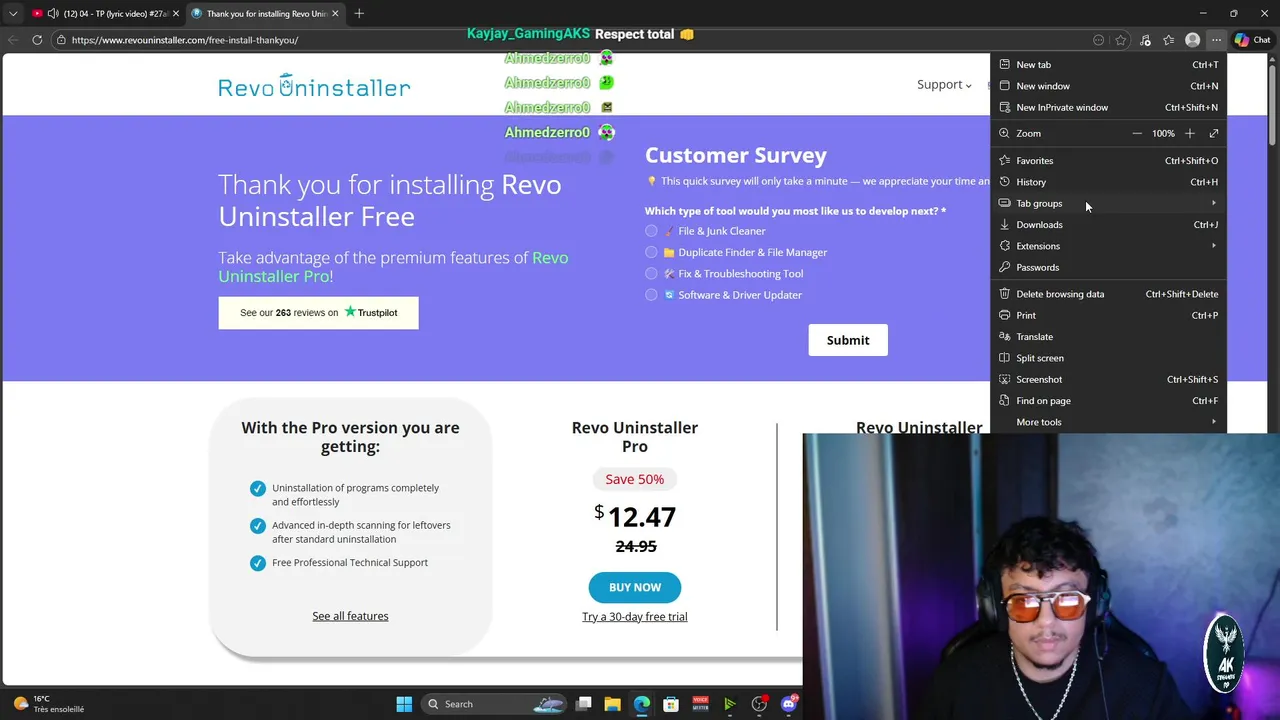
Task: Select Translate from the Edge menu
Action: click(1109, 337)
